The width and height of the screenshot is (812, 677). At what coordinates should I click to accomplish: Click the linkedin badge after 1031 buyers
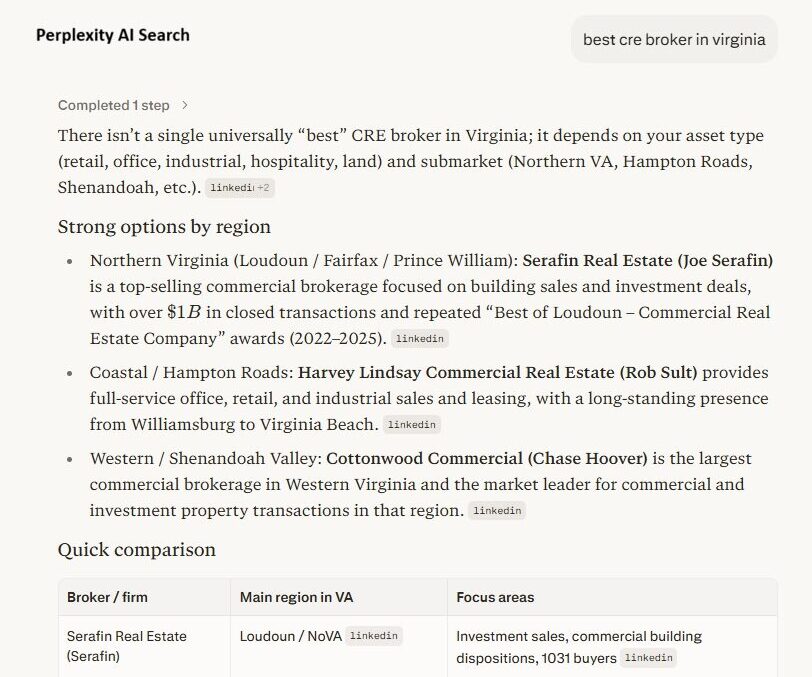(650, 657)
